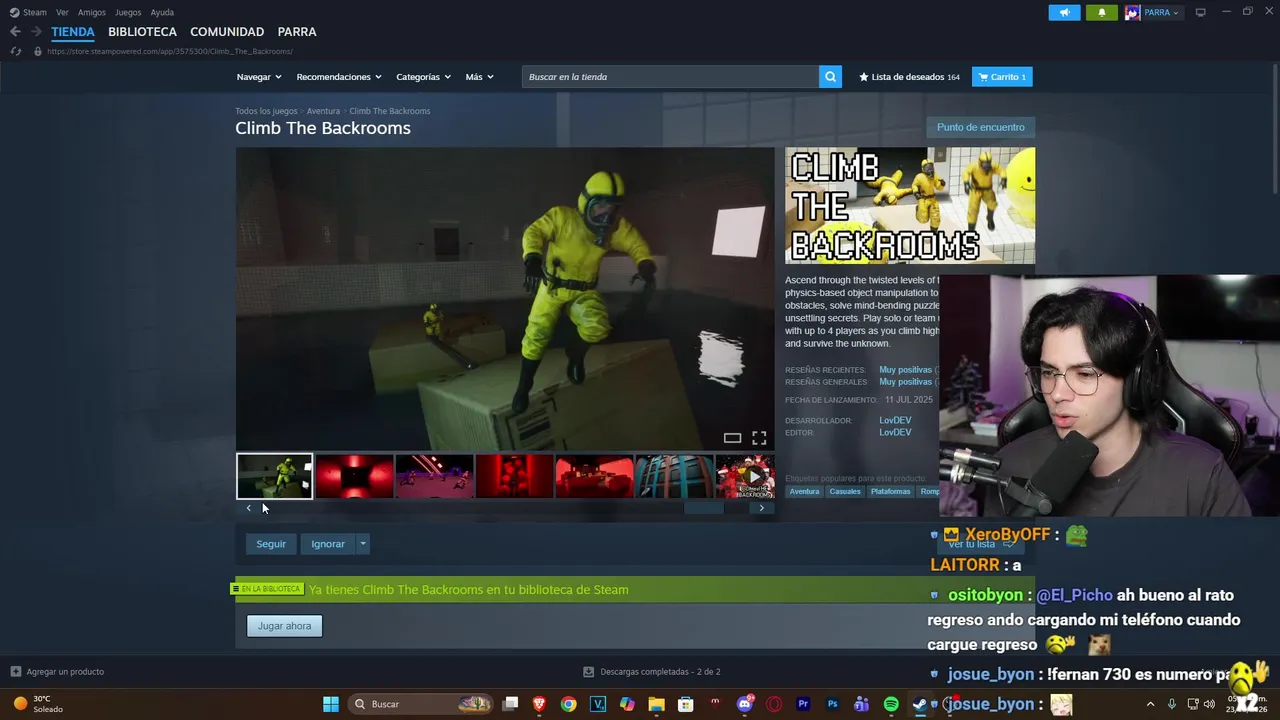The image size is (1280, 720).
Task: Open Opera browser from taskbar
Action: (773, 704)
